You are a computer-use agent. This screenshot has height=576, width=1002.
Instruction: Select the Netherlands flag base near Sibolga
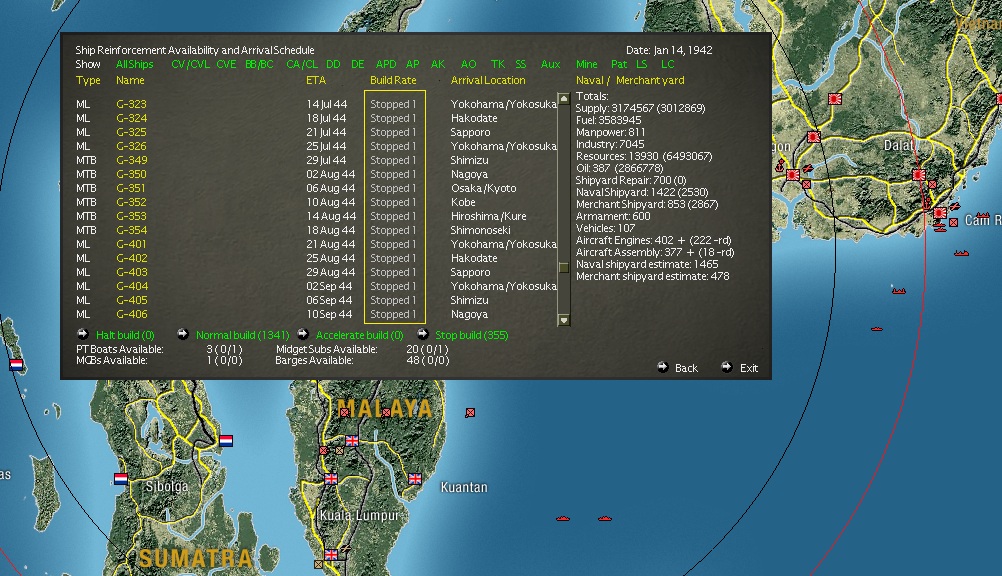pos(121,478)
